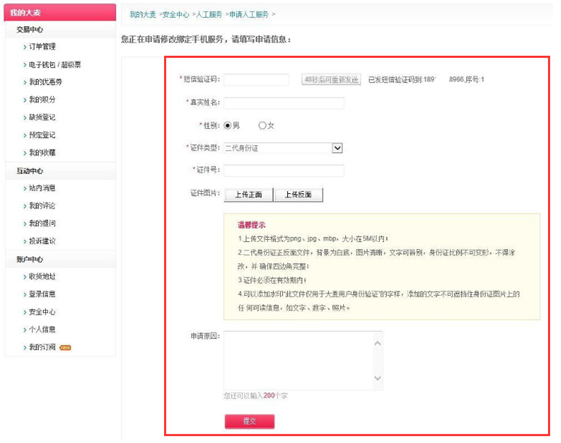Select the 女 gender radio button

pos(262,126)
